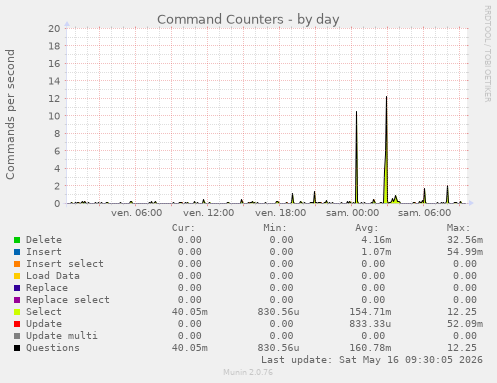Click the orange Insert select legend swatch
The height and width of the screenshot is (383, 497).
tap(17, 264)
